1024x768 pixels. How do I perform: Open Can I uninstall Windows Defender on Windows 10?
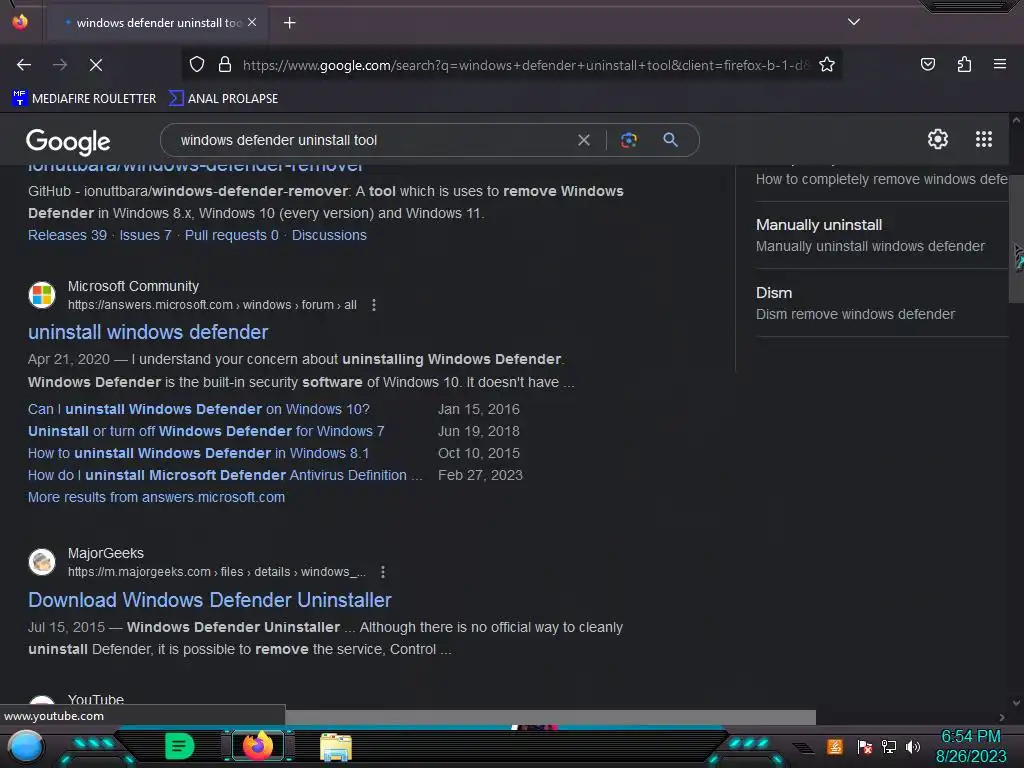[199, 409]
